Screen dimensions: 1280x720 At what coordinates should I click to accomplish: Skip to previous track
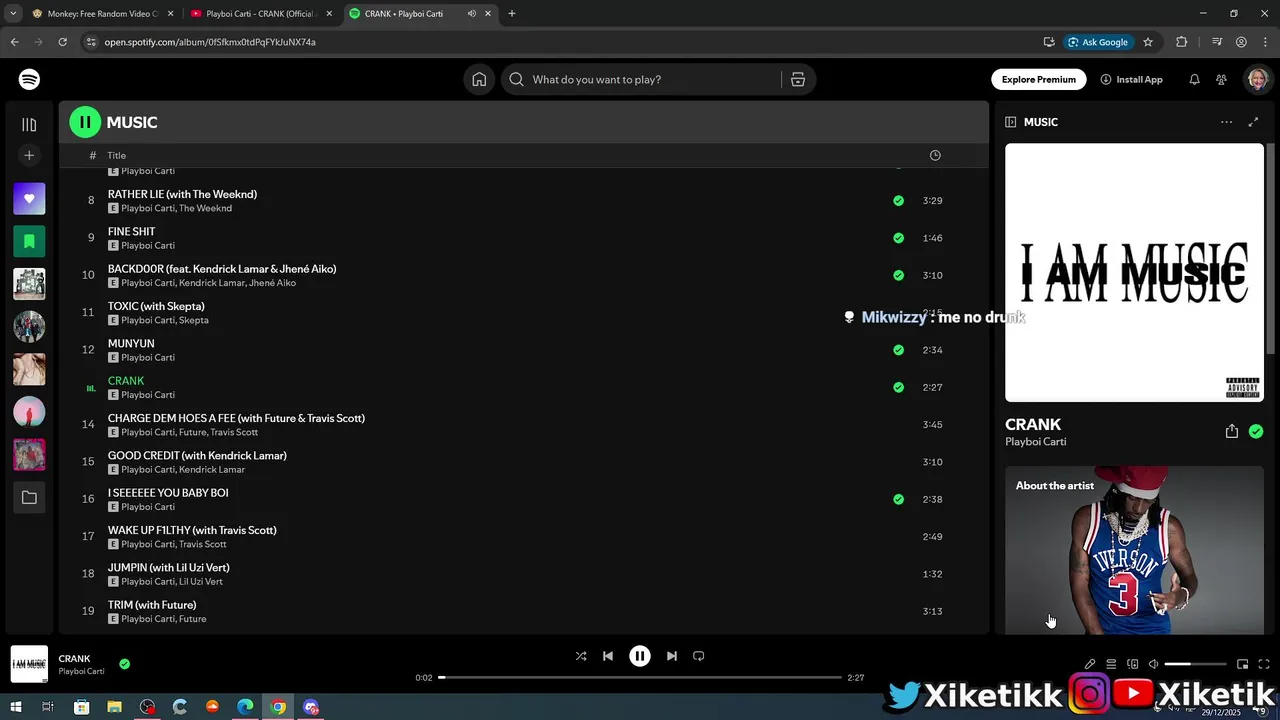pos(608,656)
